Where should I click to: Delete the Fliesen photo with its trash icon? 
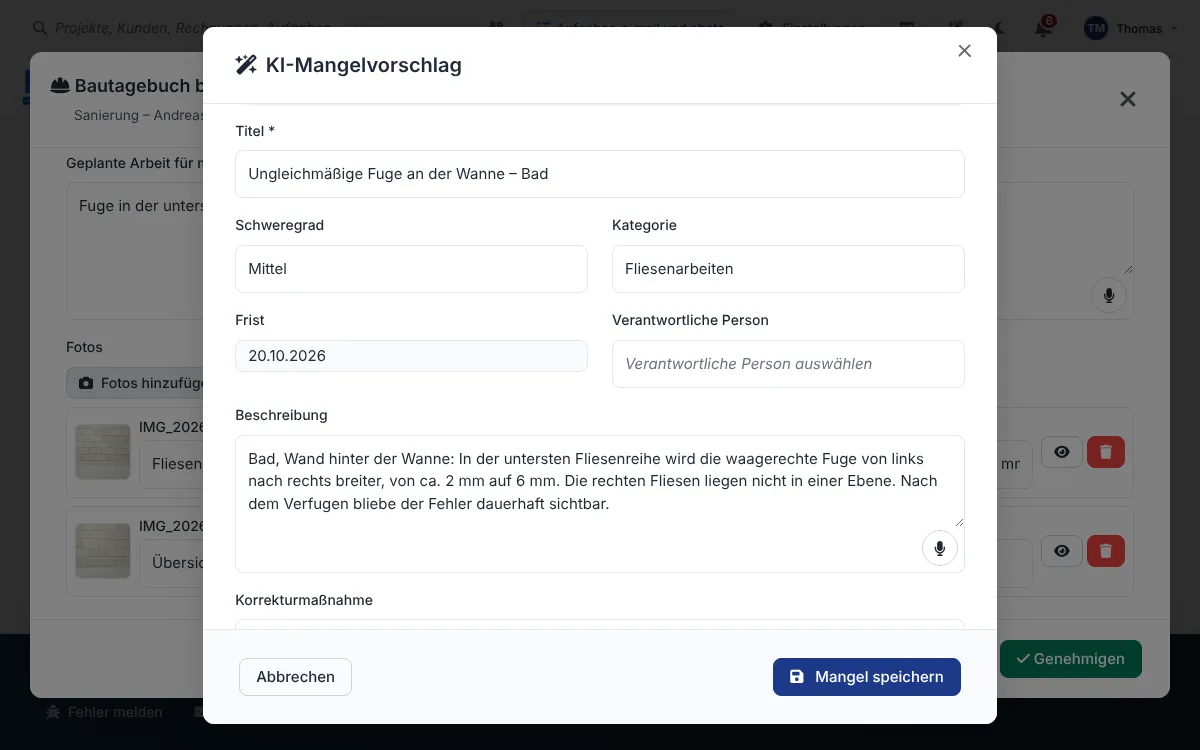coord(1106,452)
